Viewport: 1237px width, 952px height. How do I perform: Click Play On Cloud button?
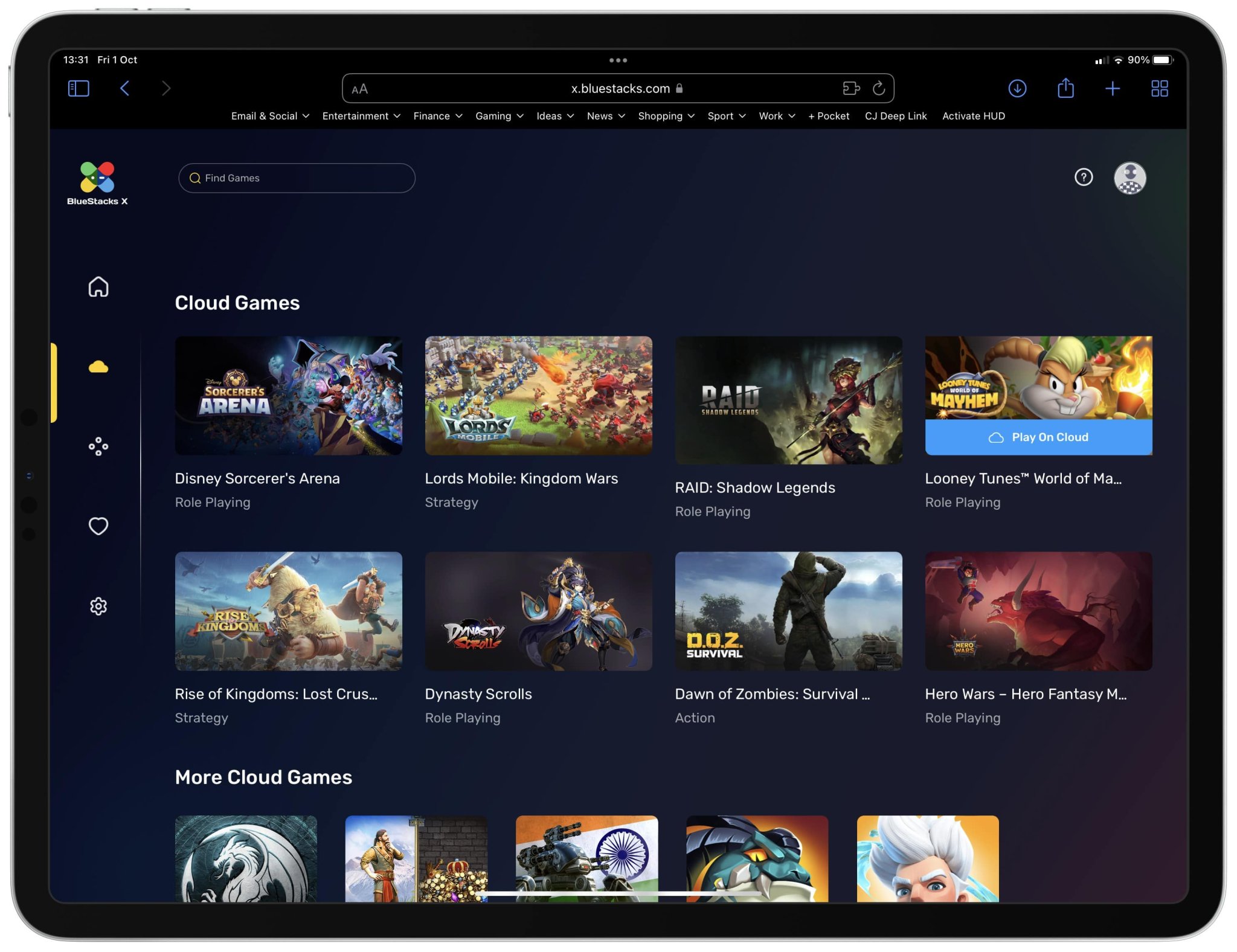coord(1038,437)
